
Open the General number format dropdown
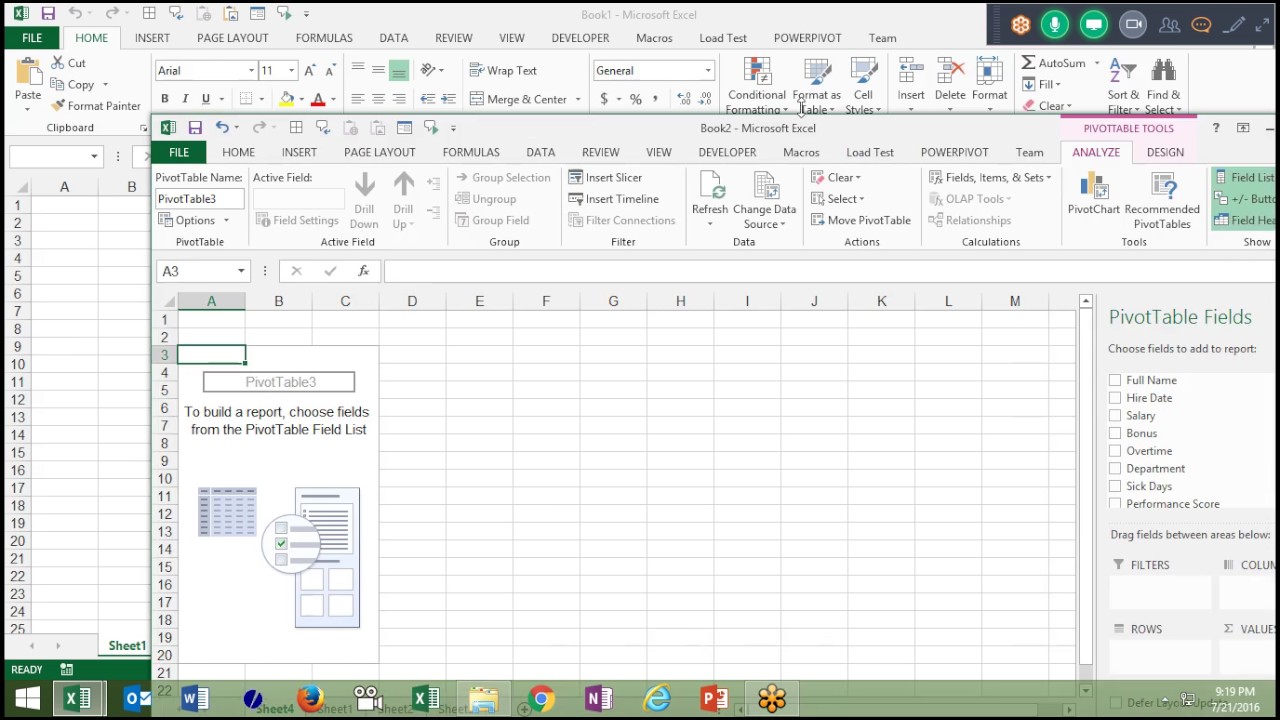pyautogui.click(x=708, y=71)
